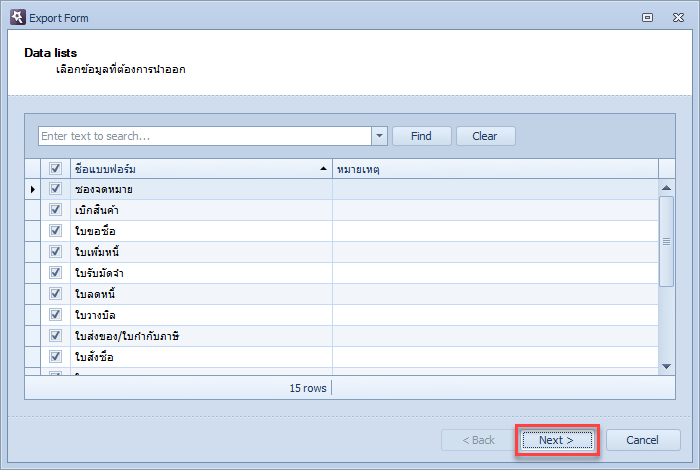This screenshot has height=470, width=700.
Task: Uncheck the ซองจดหมาย checkbox
Action: [55, 189]
